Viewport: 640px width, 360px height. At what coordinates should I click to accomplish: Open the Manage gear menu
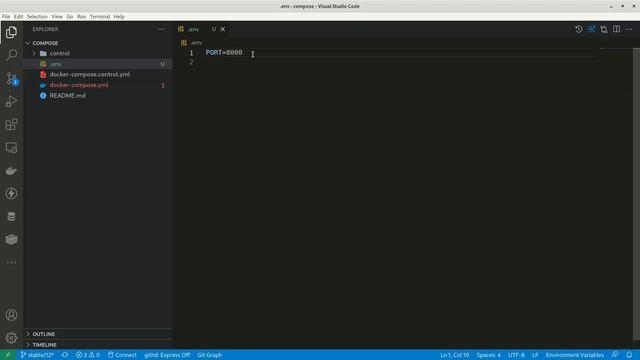point(11,338)
